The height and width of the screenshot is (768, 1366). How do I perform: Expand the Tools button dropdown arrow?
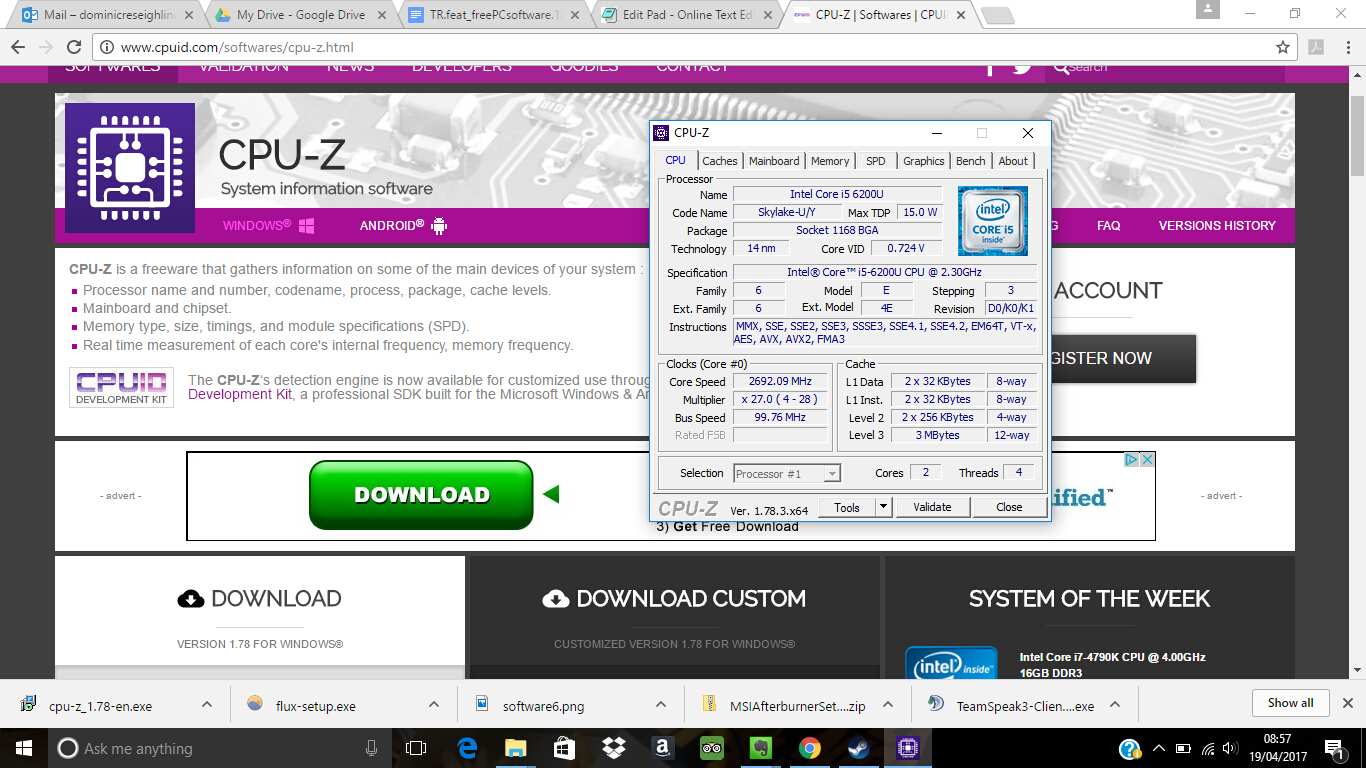coord(883,507)
